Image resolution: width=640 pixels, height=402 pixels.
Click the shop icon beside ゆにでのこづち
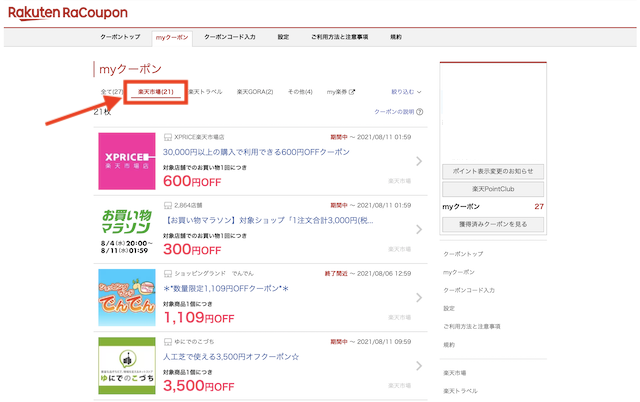coord(168,342)
